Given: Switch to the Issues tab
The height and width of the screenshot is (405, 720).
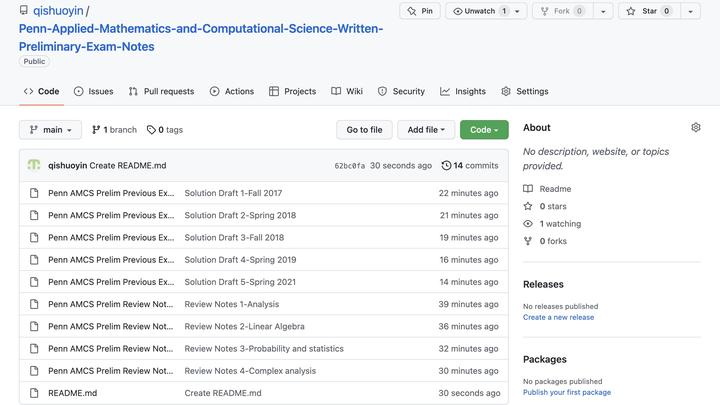Looking at the screenshot, I should tap(92, 91).
